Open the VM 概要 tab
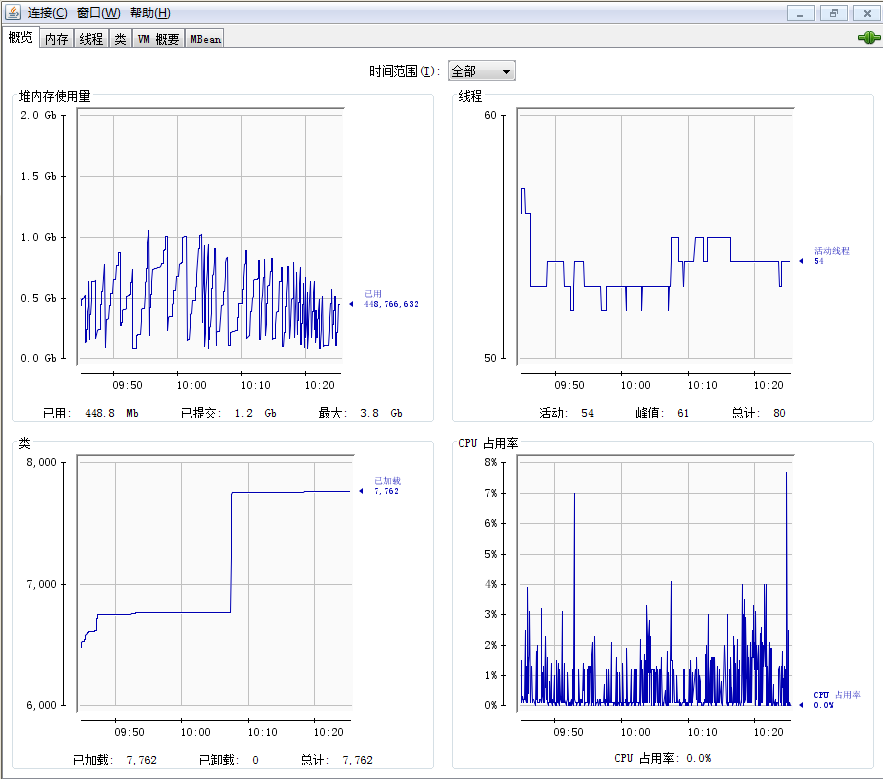 [x=158, y=39]
